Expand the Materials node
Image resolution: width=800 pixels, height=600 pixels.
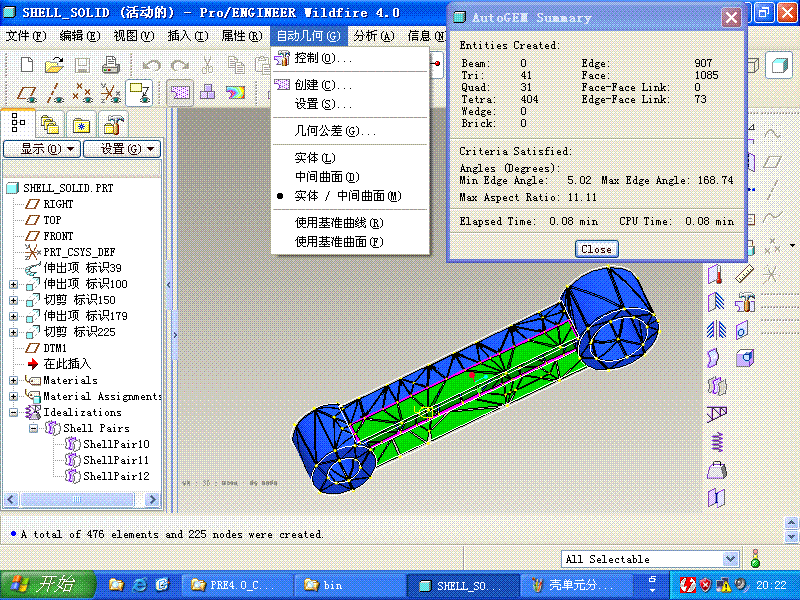[13, 380]
